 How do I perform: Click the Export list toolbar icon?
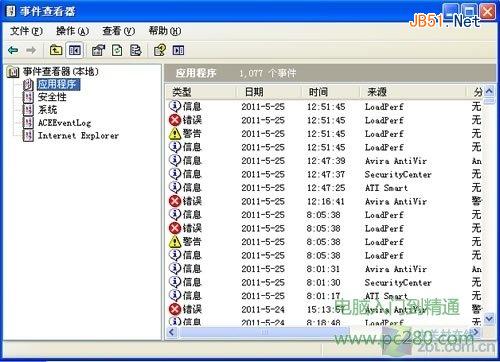point(136,50)
